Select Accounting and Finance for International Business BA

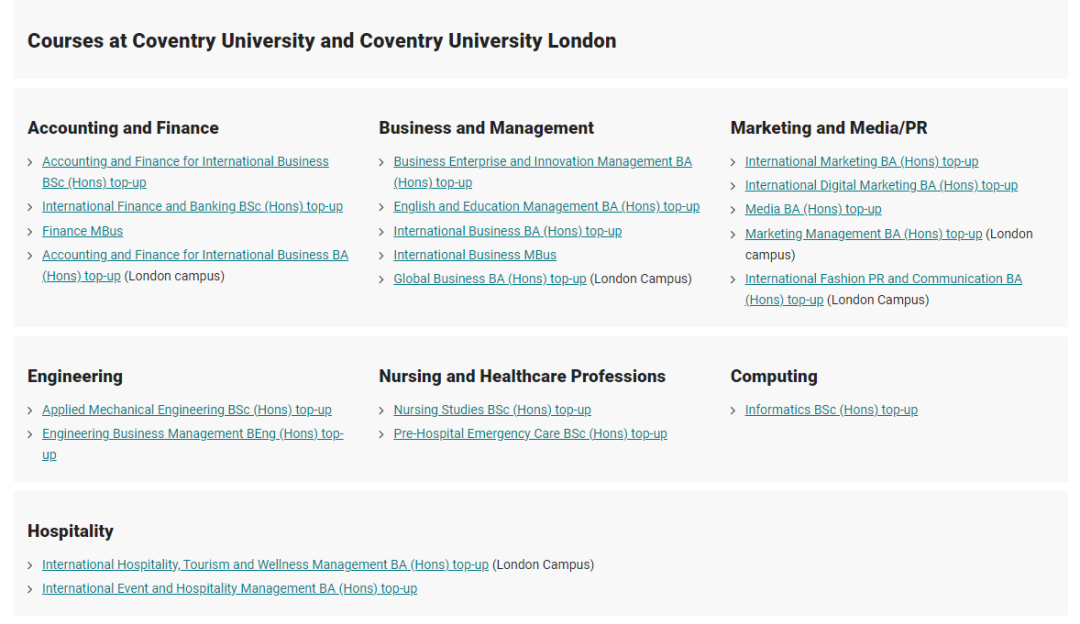pos(195,255)
